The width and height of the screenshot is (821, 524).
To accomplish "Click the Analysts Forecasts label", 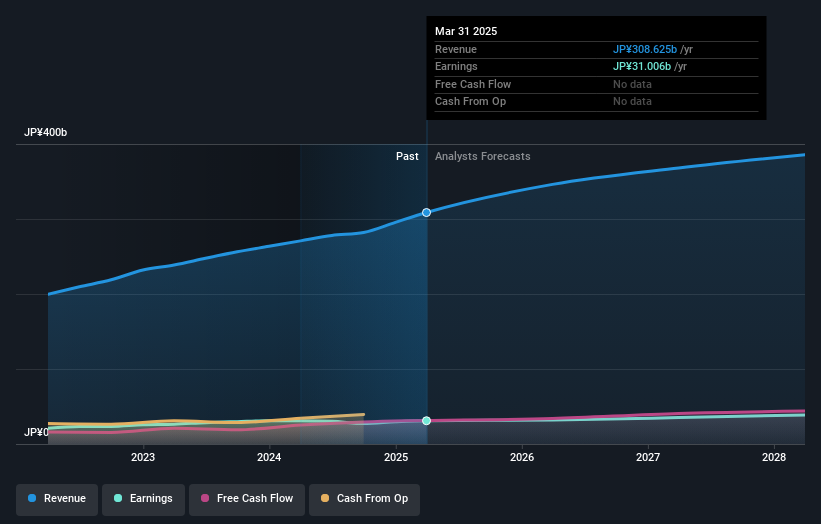I will click(482, 157).
